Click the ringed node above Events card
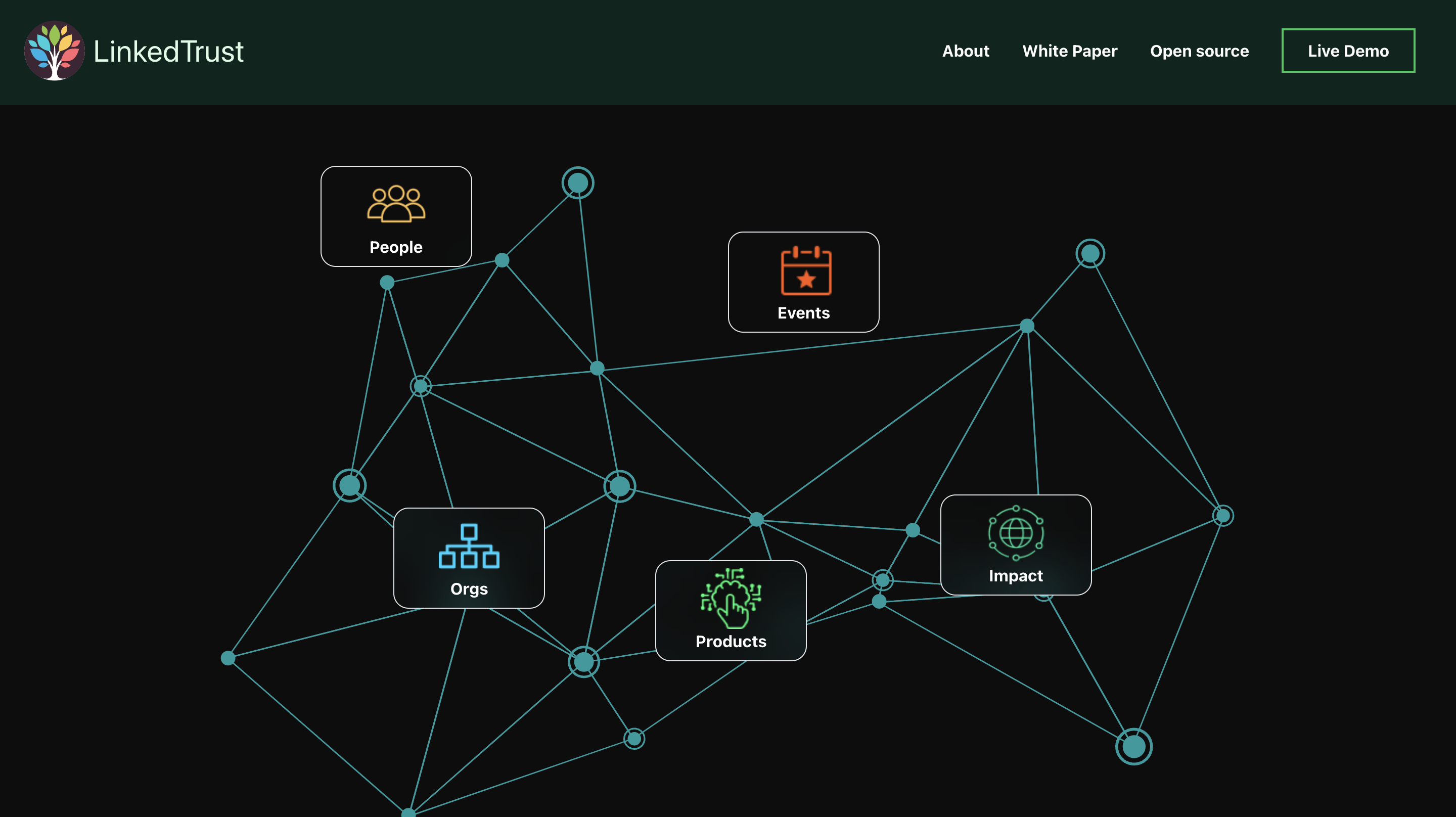 pyautogui.click(x=578, y=183)
